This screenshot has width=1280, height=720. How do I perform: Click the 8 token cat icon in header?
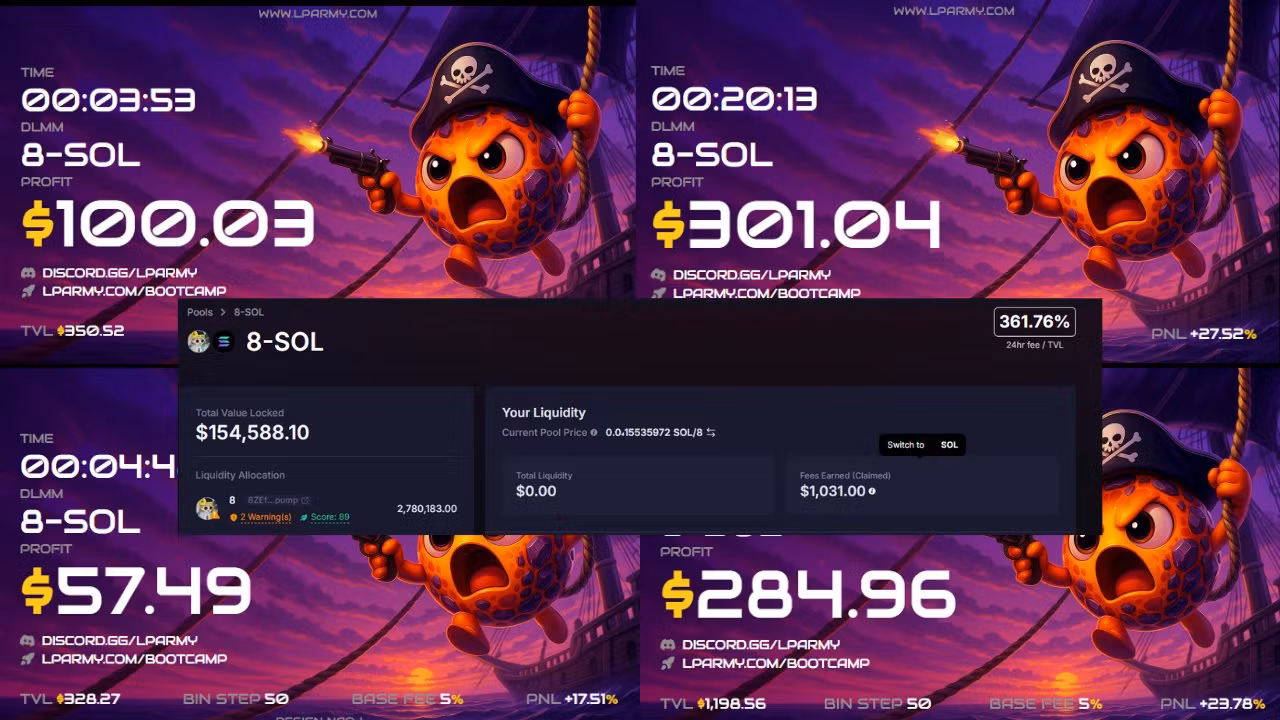tap(199, 342)
